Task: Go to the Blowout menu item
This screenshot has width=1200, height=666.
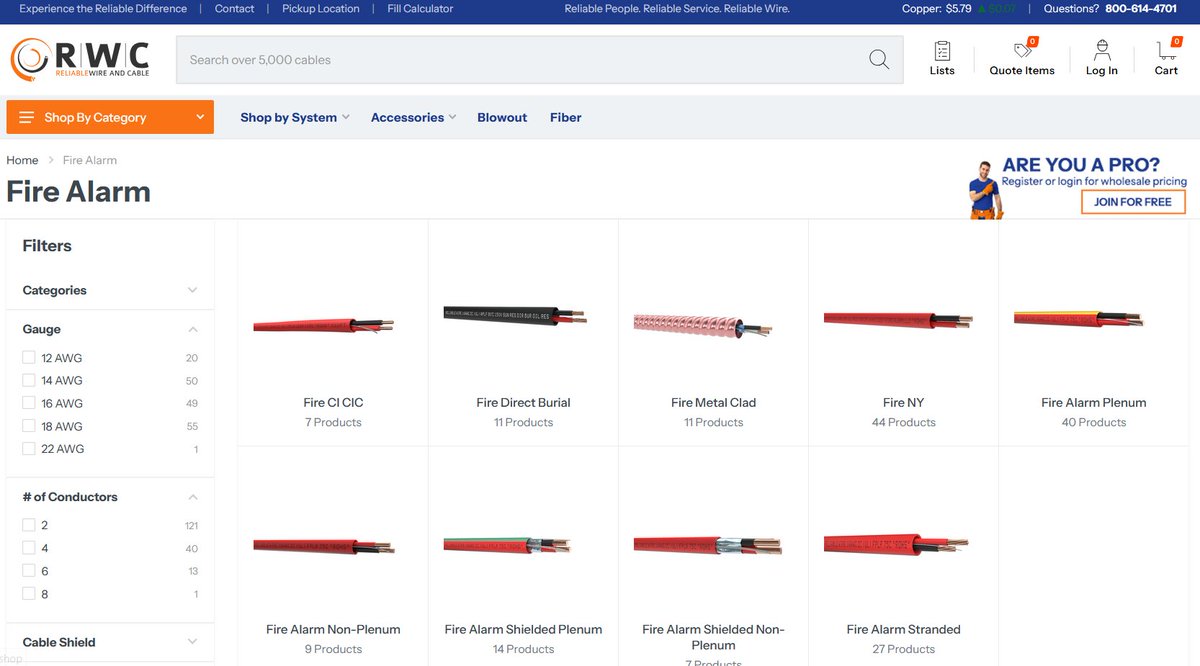Action: click(x=502, y=117)
